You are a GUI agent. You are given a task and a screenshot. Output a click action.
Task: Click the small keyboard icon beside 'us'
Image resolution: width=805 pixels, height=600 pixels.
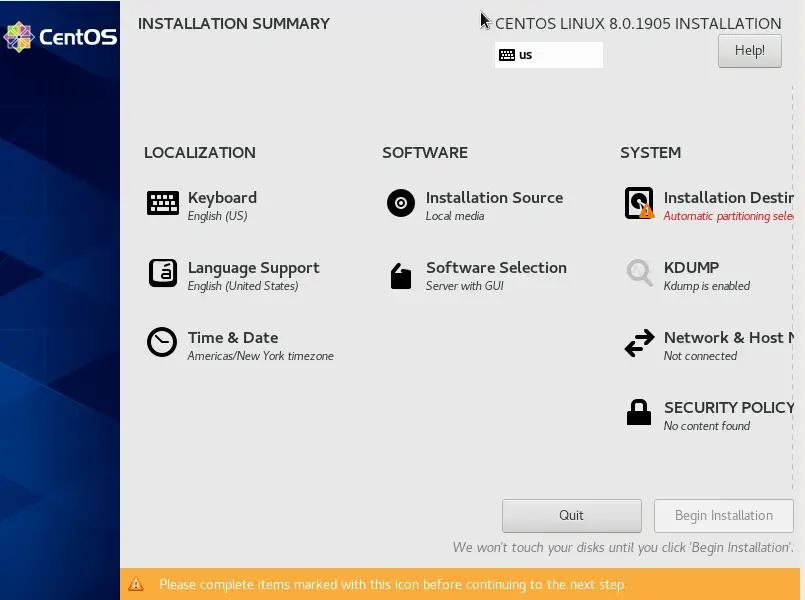(x=507, y=55)
